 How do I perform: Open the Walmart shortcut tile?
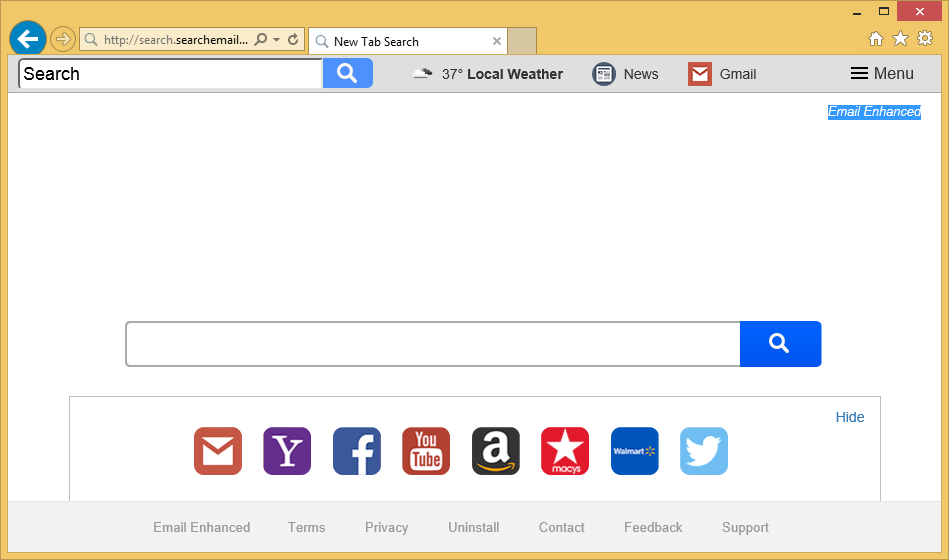635,451
